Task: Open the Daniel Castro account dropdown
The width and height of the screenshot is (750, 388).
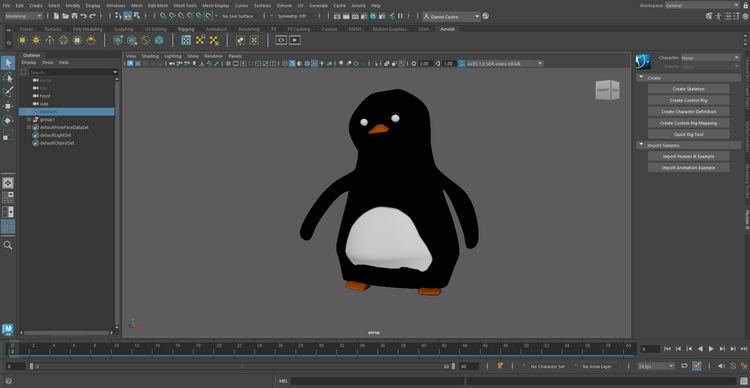Action: [x=451, y=16]
